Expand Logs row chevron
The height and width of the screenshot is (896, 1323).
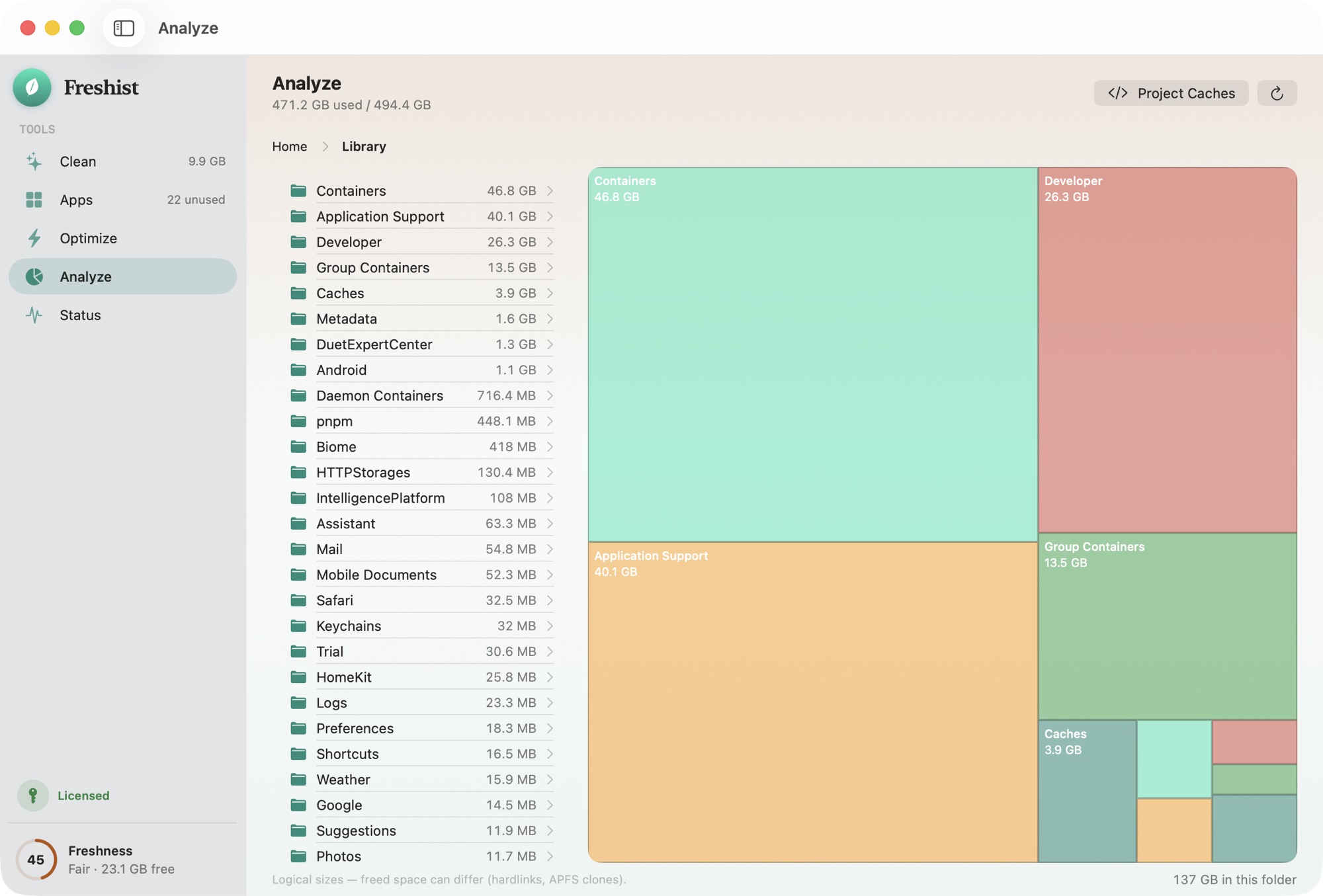click(550, 703)
